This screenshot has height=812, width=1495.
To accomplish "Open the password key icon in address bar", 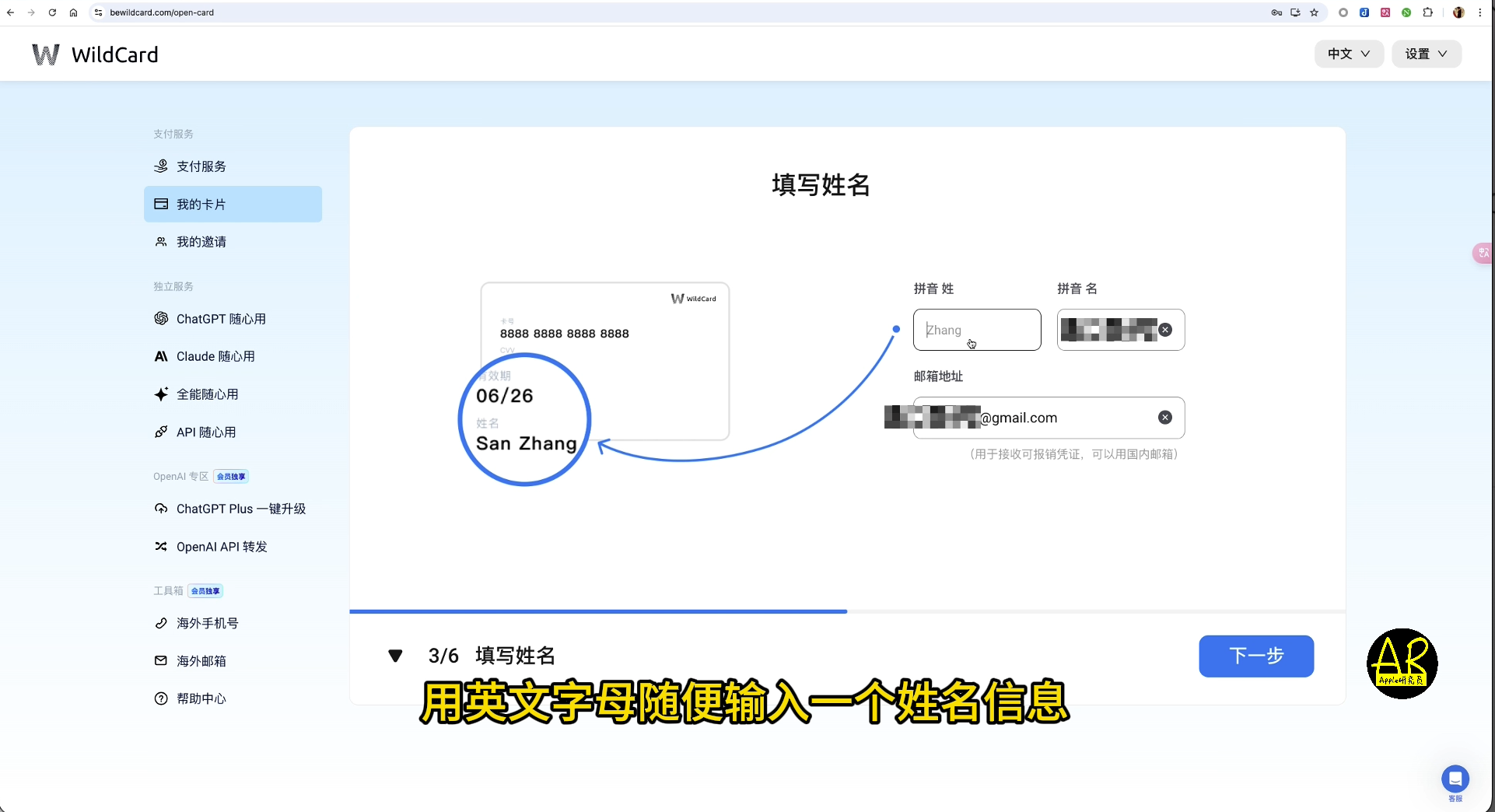I will [x=1276, y=12].
